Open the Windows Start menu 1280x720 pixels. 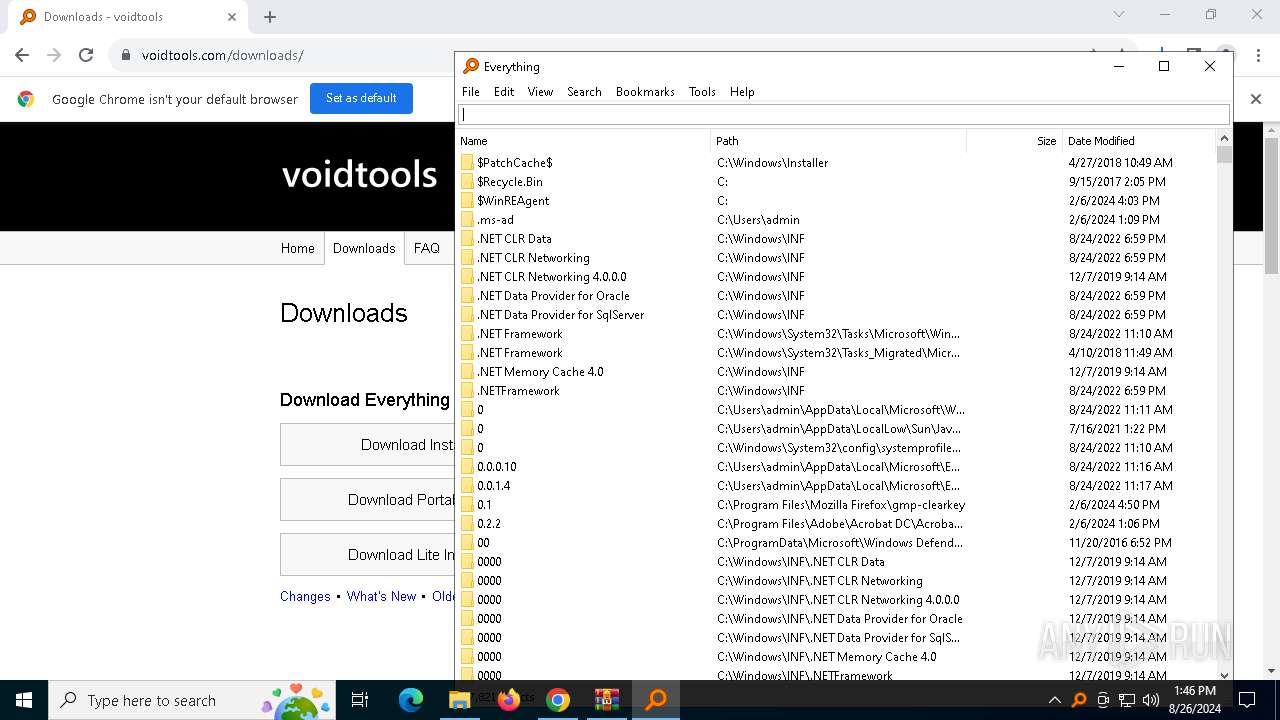coord(24,700)
